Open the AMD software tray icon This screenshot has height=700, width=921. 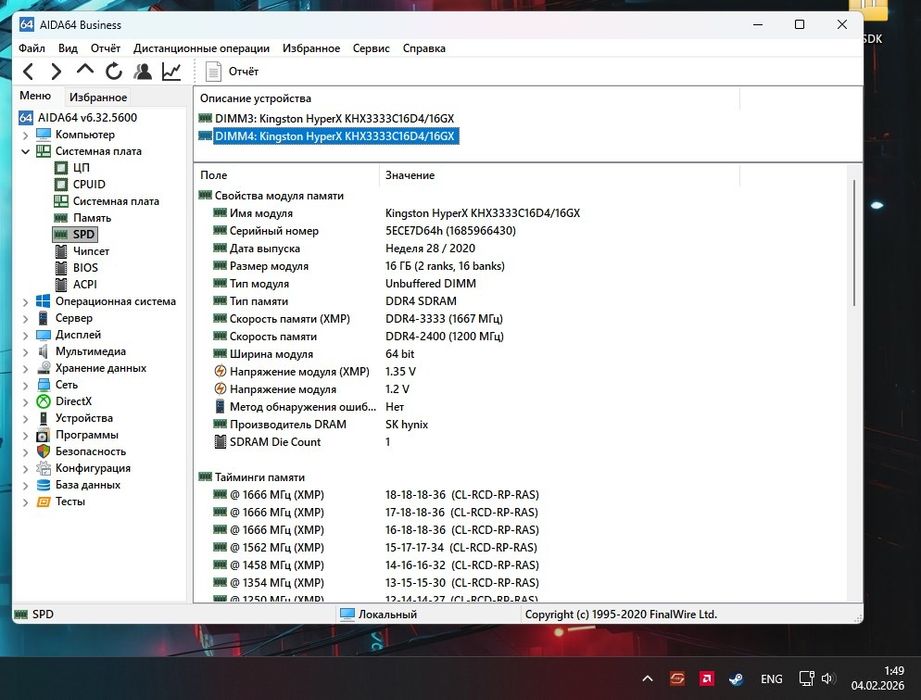707,679
